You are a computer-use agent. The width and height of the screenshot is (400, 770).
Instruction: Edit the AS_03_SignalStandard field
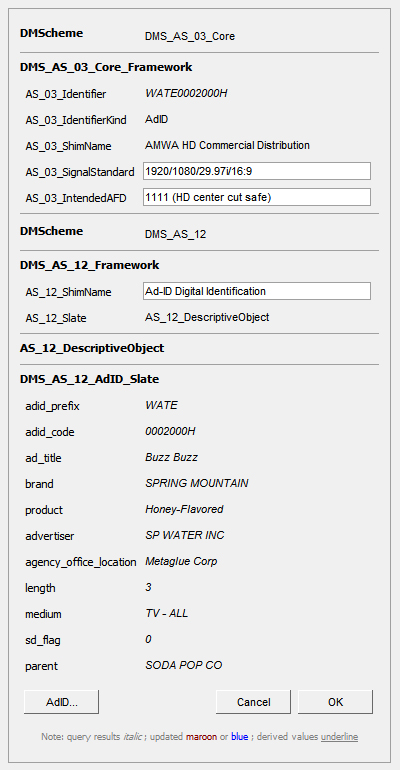[x=257, y=171]
